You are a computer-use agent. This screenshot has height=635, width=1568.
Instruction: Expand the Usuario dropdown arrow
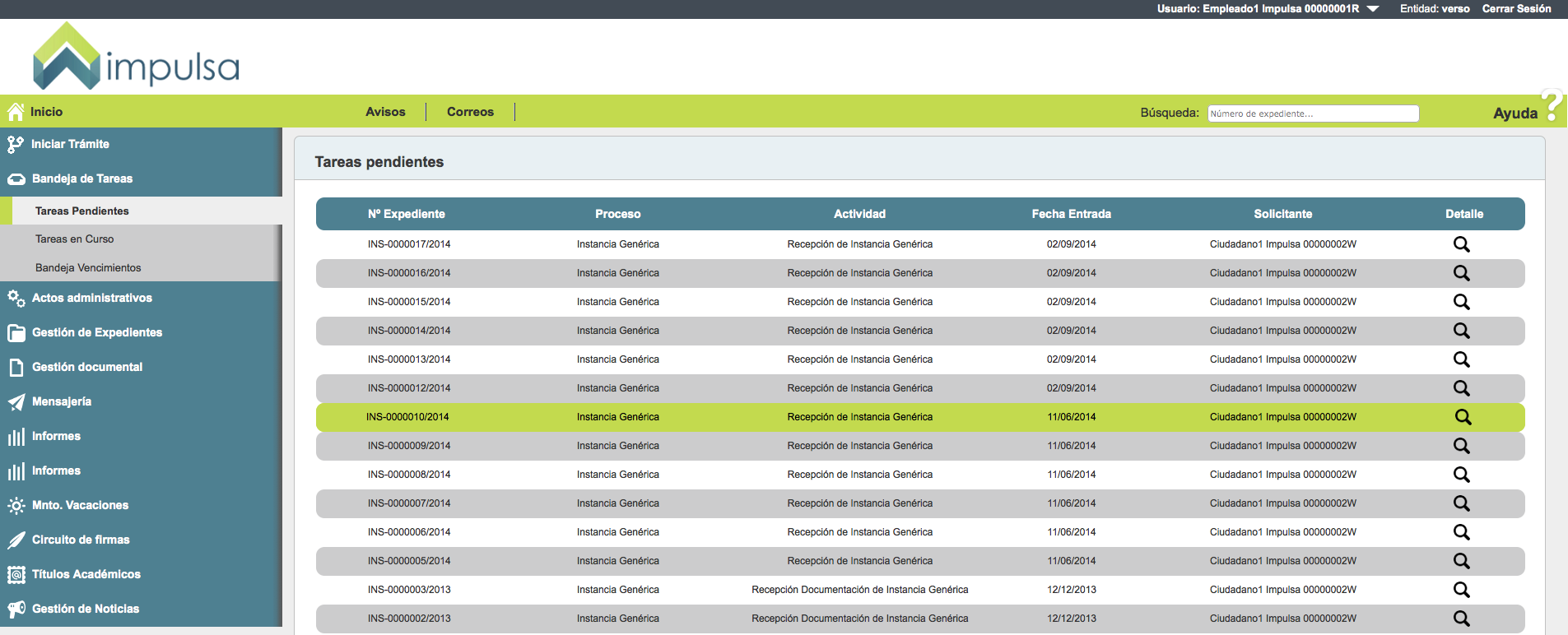click(x=1373, y=9)
